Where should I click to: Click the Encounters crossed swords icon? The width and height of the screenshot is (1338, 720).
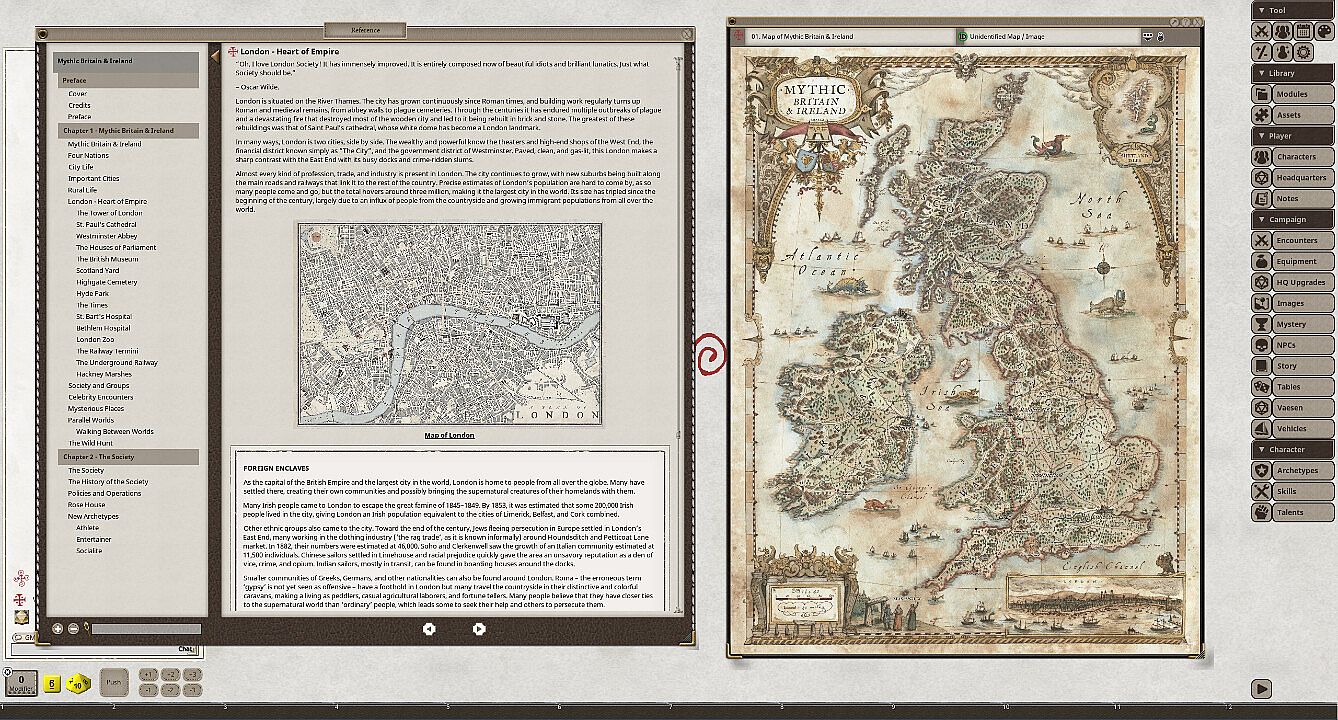[x=1261, y=240]
